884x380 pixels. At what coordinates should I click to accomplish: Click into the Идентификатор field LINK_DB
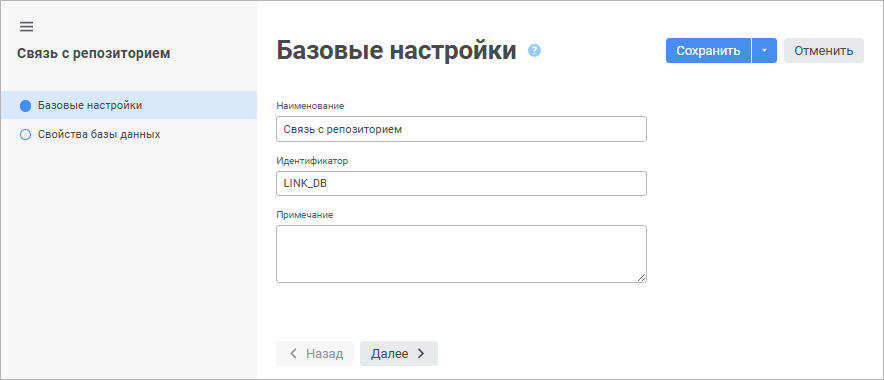[461, 184]
